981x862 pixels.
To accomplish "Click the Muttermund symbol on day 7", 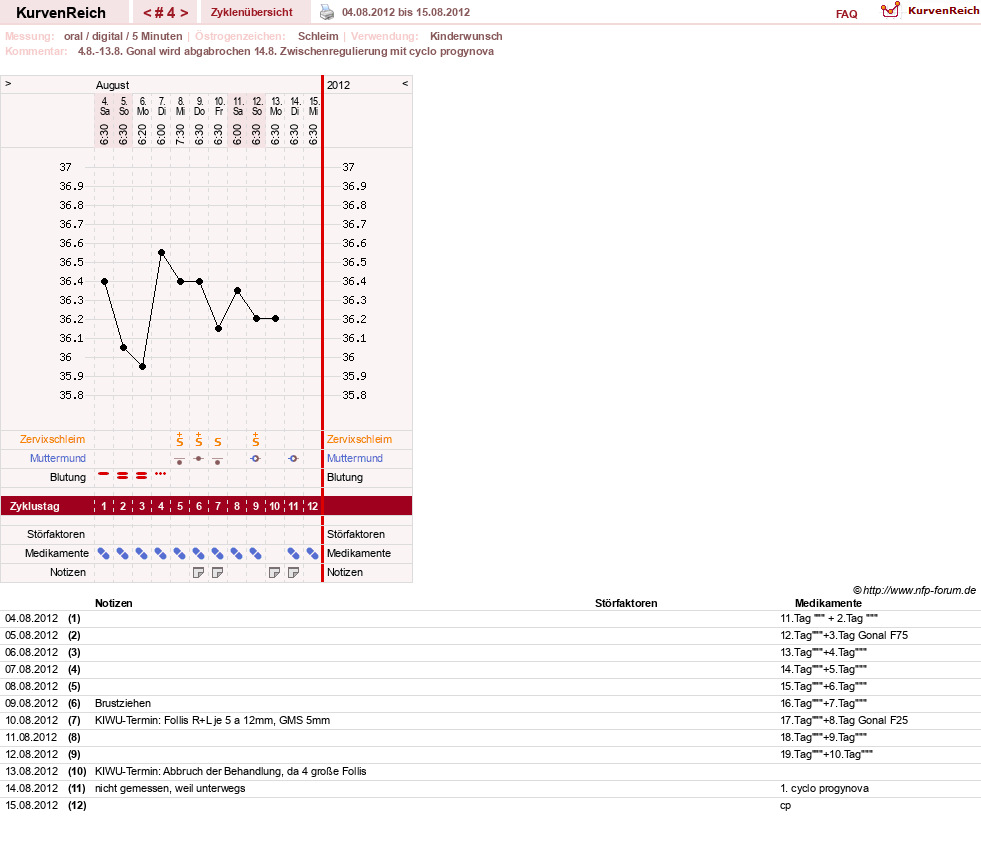I will (x=217, y=461).
